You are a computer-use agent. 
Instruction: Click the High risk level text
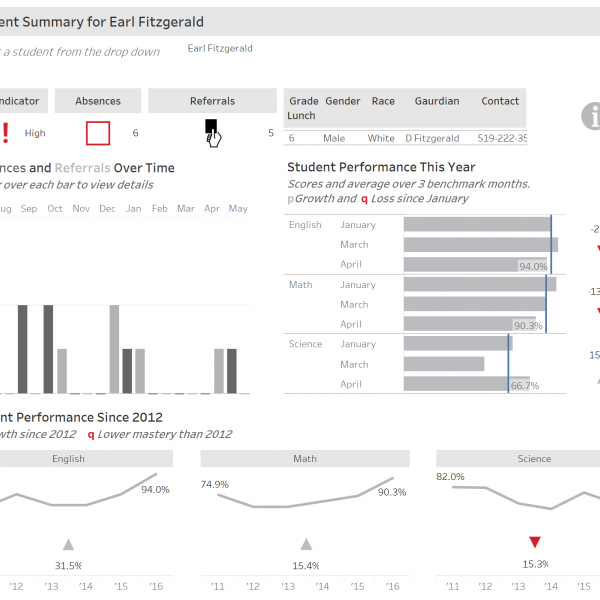35,133
